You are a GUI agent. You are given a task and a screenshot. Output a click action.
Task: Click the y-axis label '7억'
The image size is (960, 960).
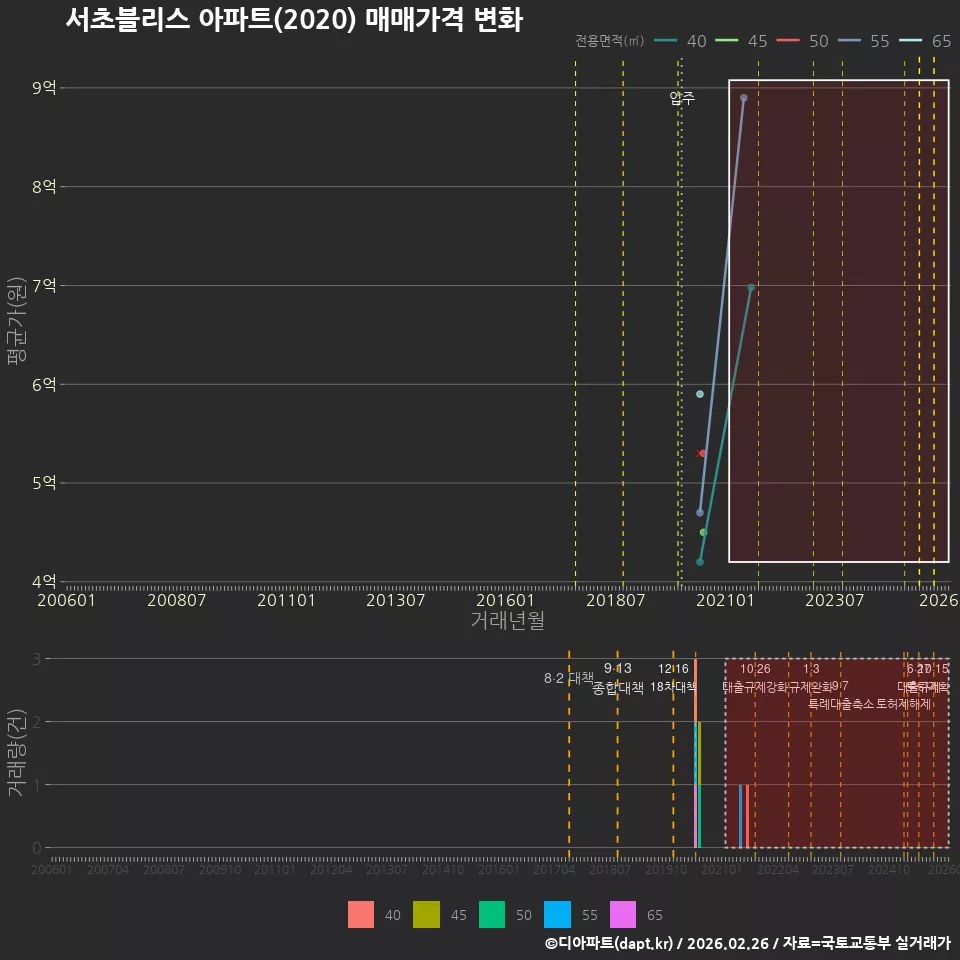[x=44, y=285]
